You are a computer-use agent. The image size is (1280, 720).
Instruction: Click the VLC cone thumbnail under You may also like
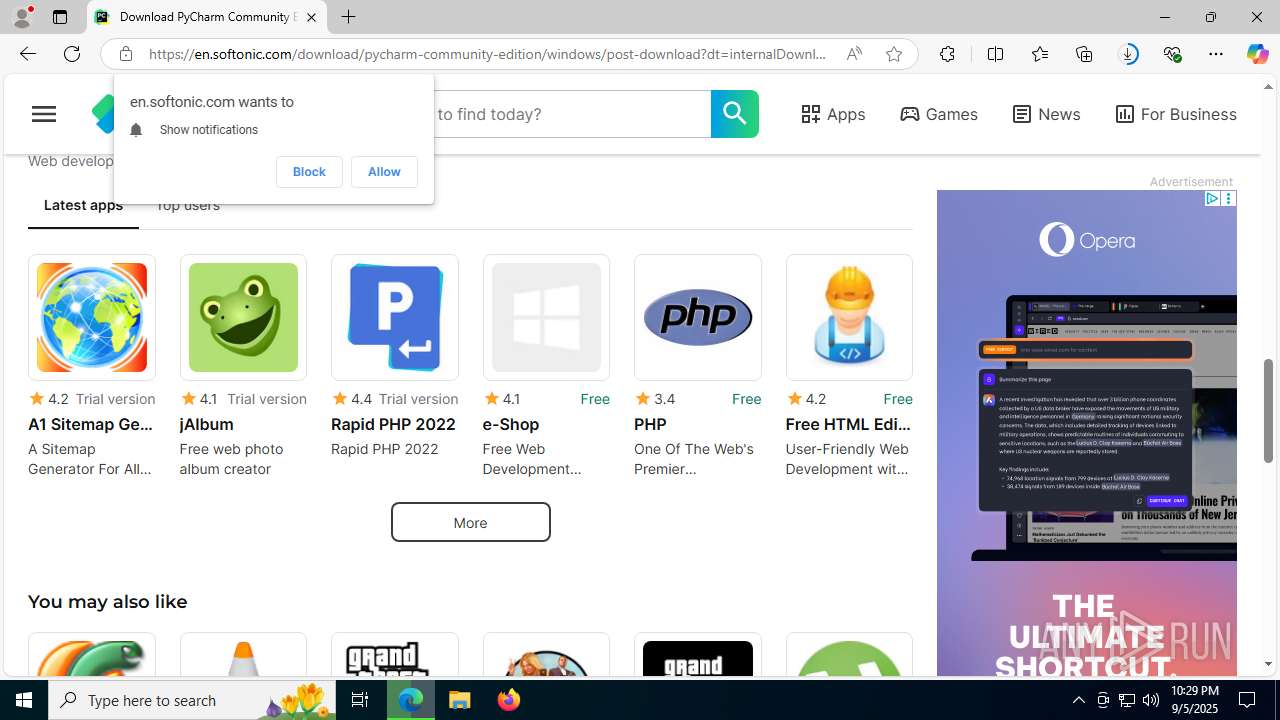click(243, 655)
